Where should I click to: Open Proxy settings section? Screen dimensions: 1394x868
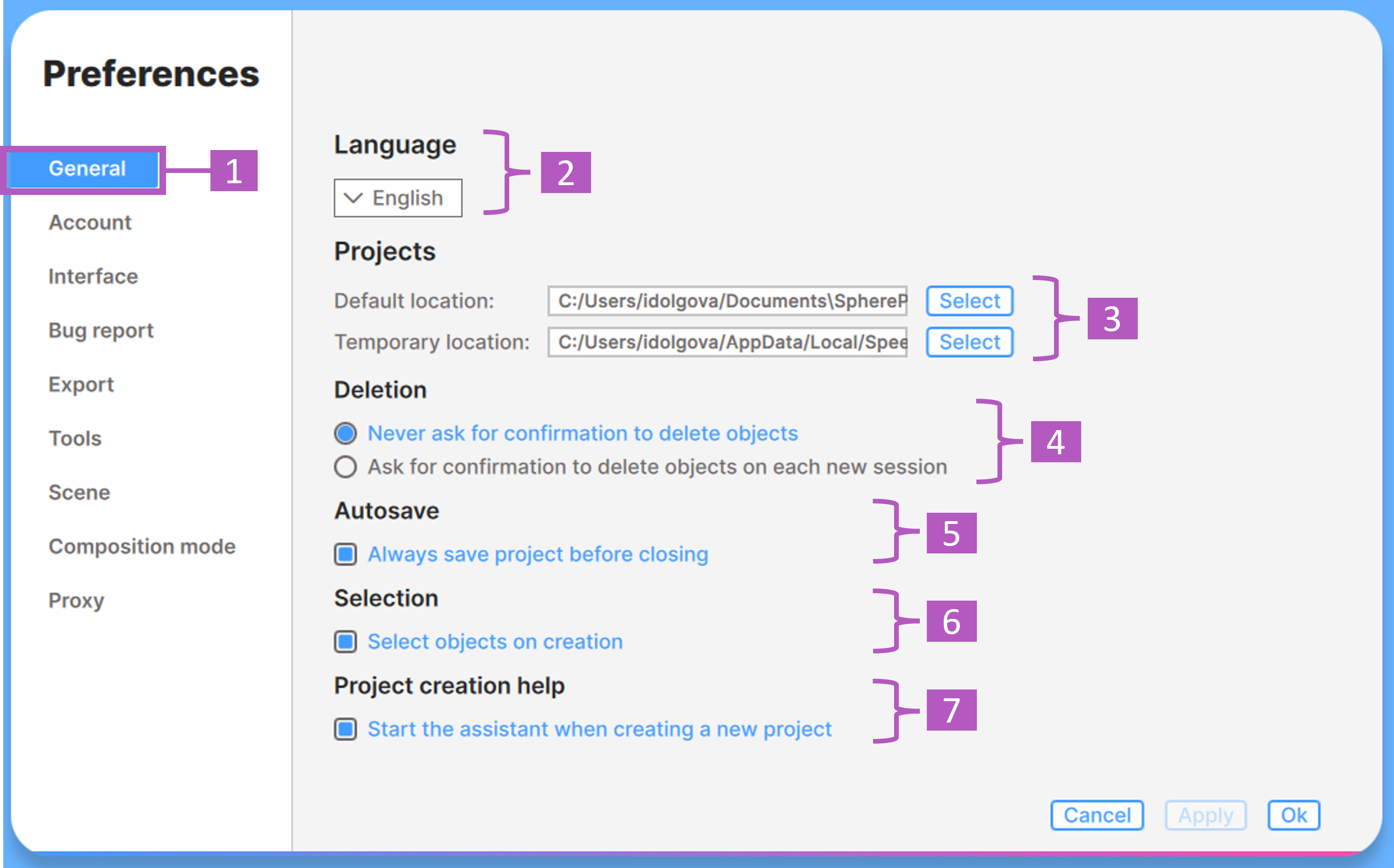76,601
